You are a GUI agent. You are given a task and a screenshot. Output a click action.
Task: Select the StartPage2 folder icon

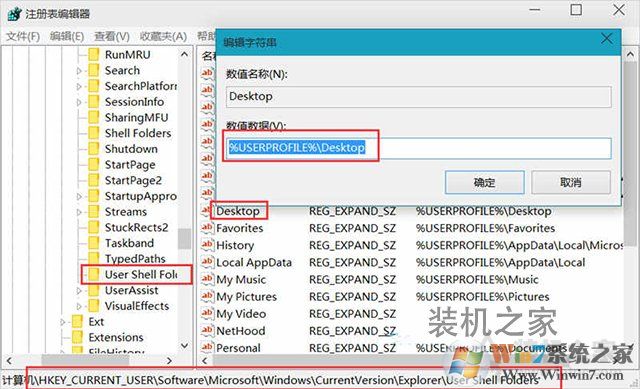click(94, 180)
